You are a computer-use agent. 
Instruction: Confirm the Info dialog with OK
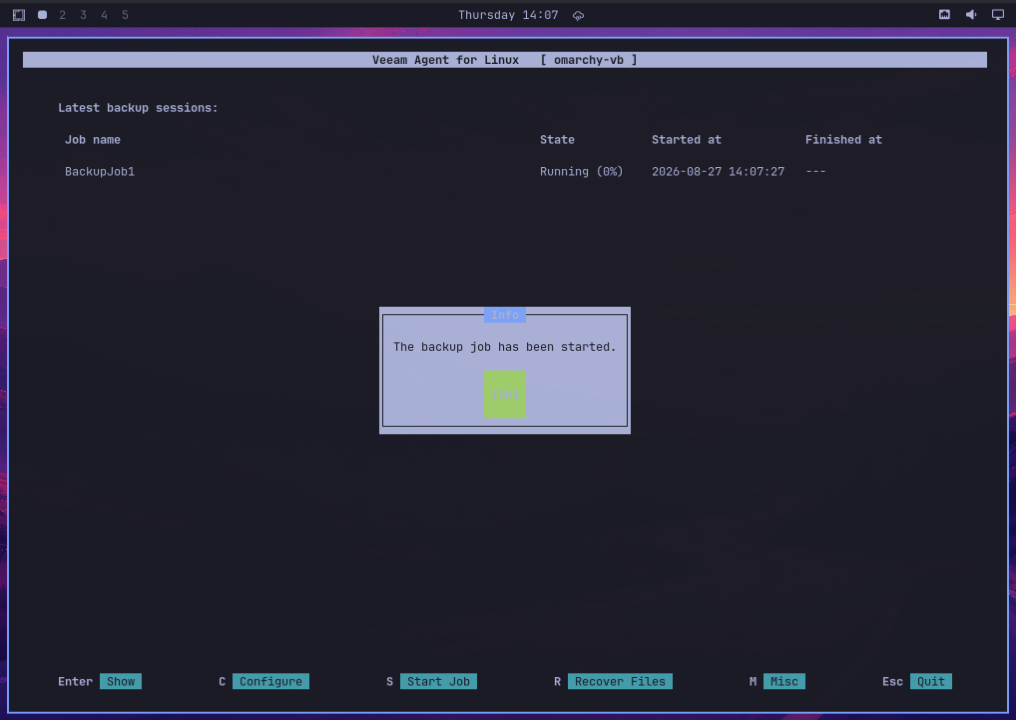505,394
